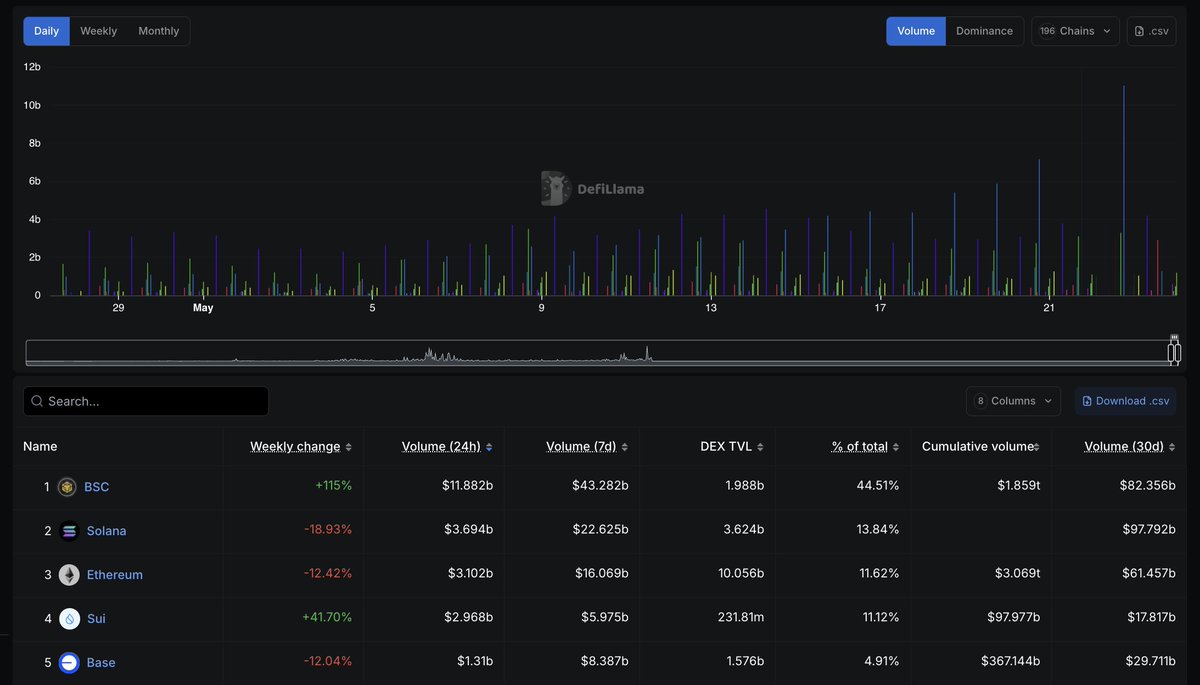
Task: Click the search magnifier icon
Action: (37, 401)
